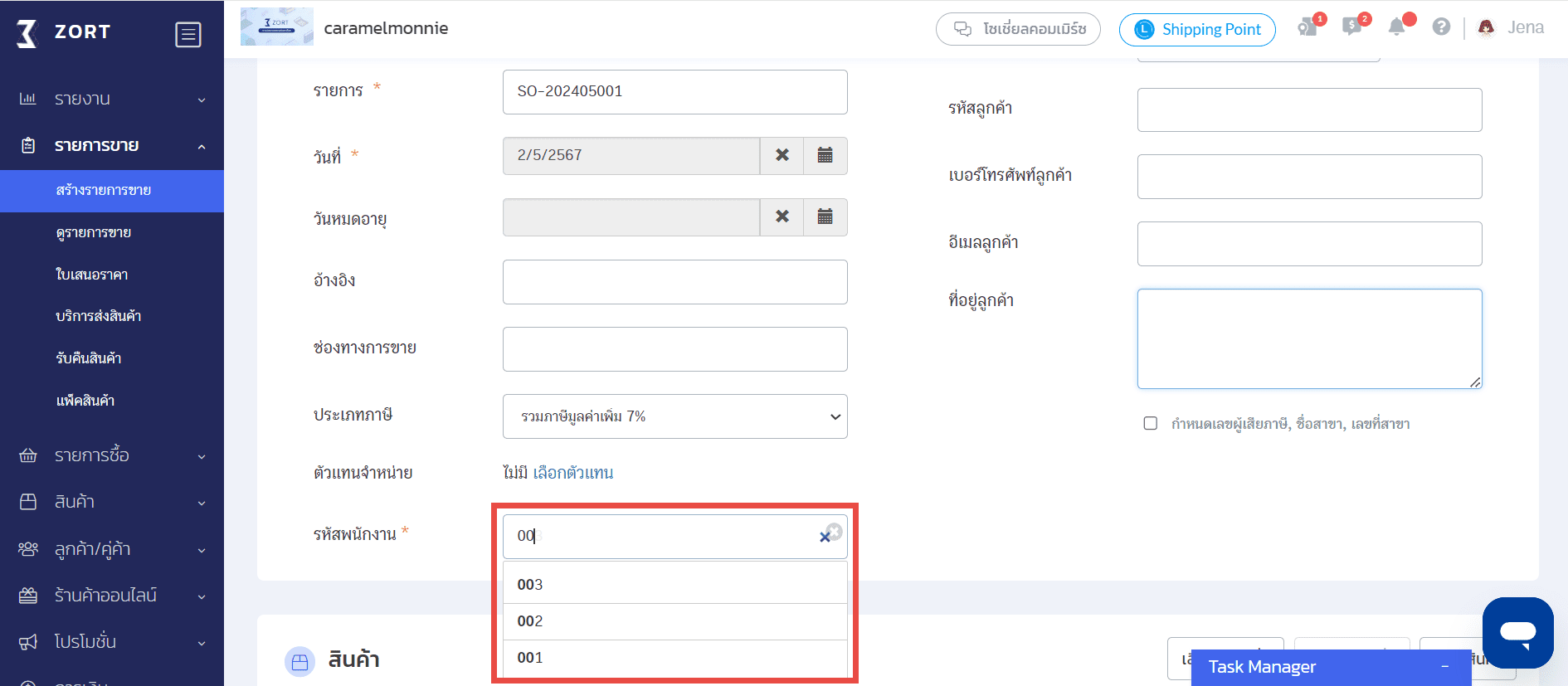Click the สินค้า section header icon
This screenshot has width=1568, height=686.
[x=299, y=661]
